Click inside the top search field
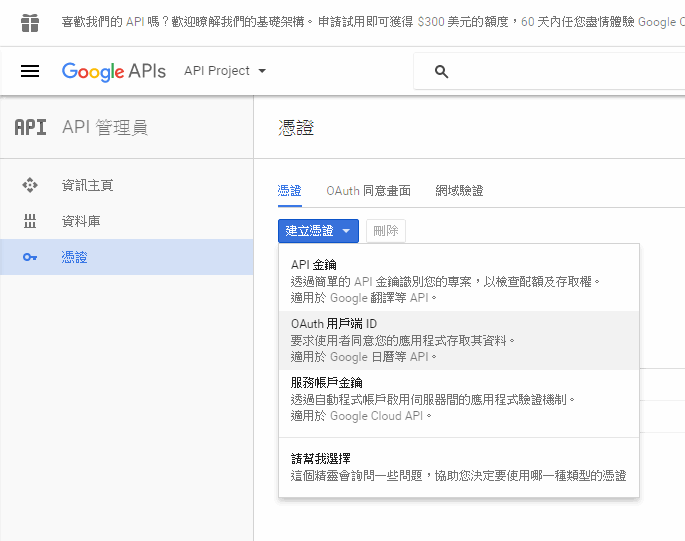The width and height of the screenshot is (685, 541). click(560, 72)
